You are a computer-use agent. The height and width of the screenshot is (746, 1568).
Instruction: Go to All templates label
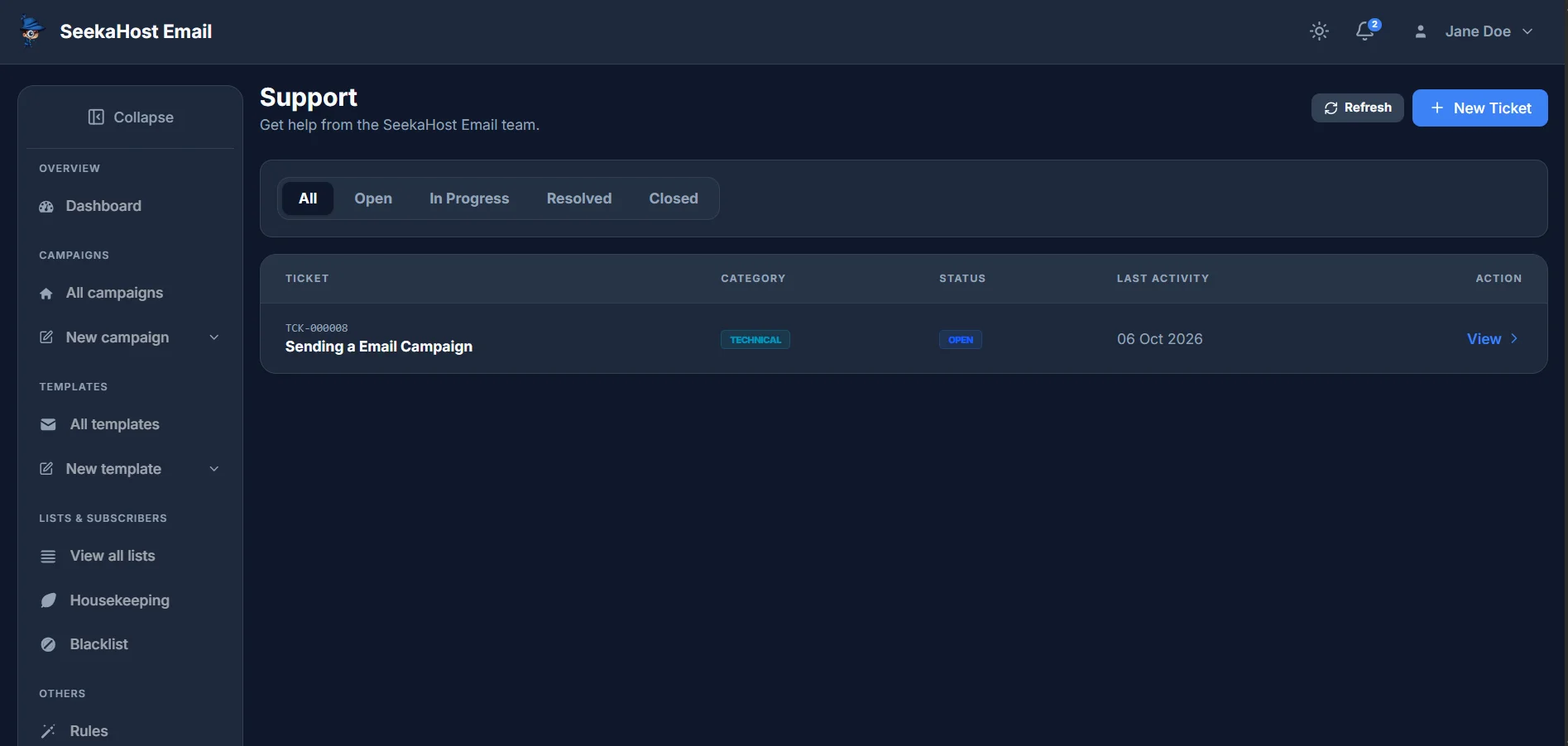click(x=114, y=424)
